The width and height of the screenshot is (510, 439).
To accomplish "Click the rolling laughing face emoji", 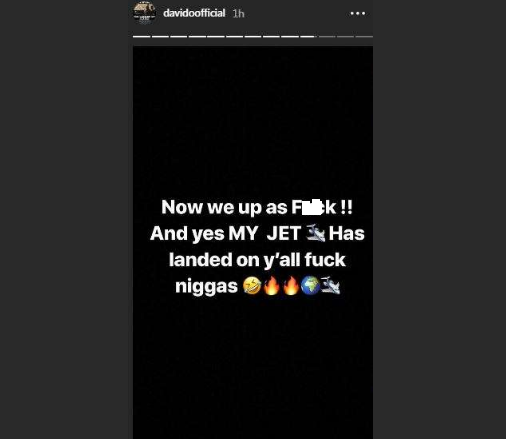I will [252, 286].
